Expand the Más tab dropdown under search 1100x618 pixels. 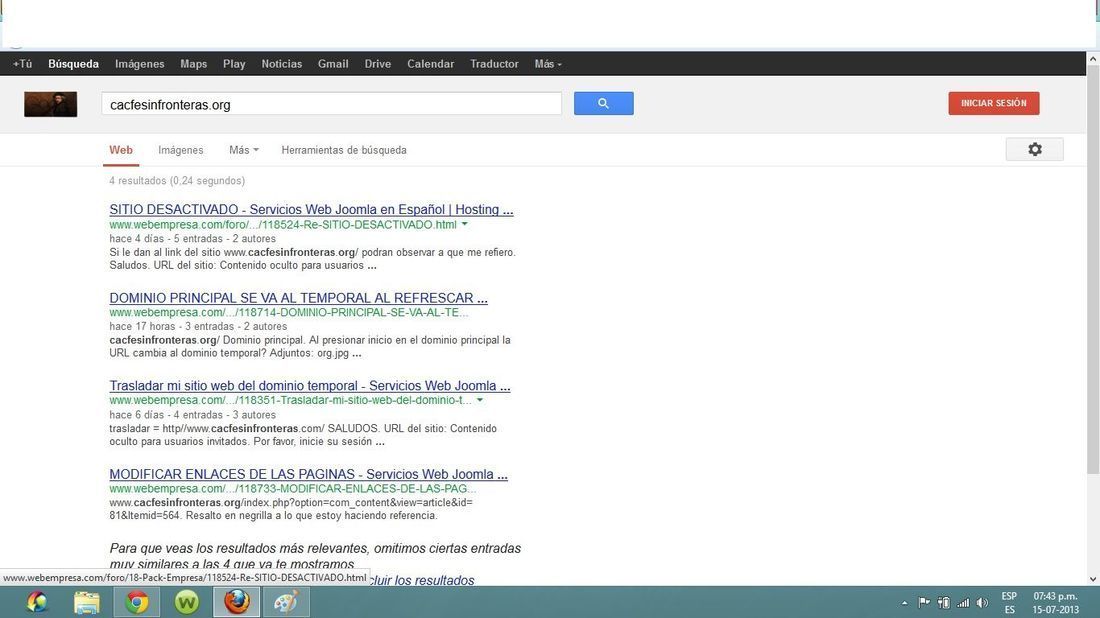click(x=243, y=150)
